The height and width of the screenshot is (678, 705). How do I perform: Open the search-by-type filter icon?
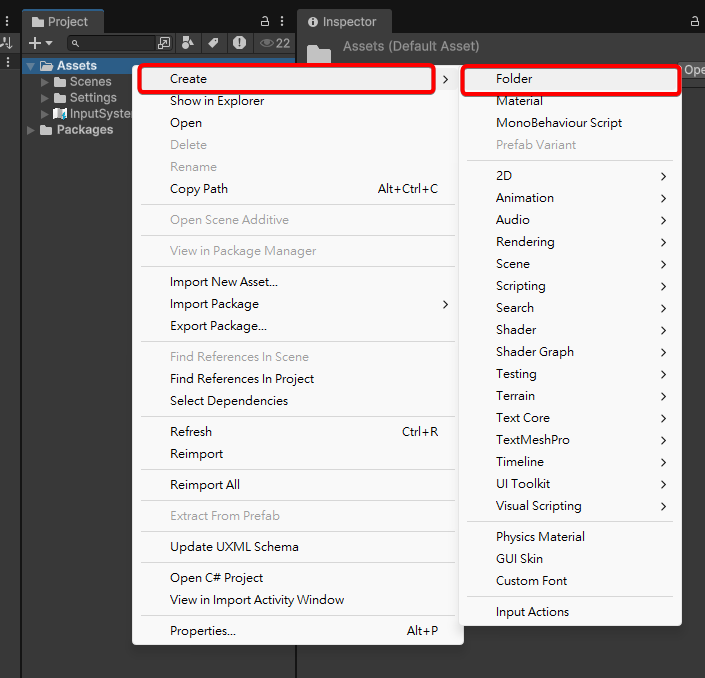tap(188, 43)
